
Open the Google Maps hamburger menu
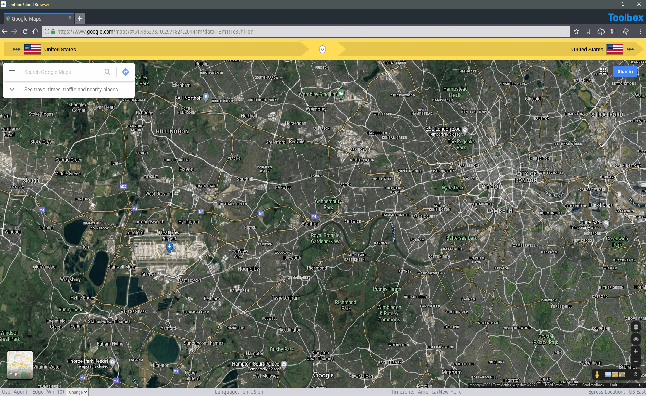pyautogui.click(x=12, y=71)
